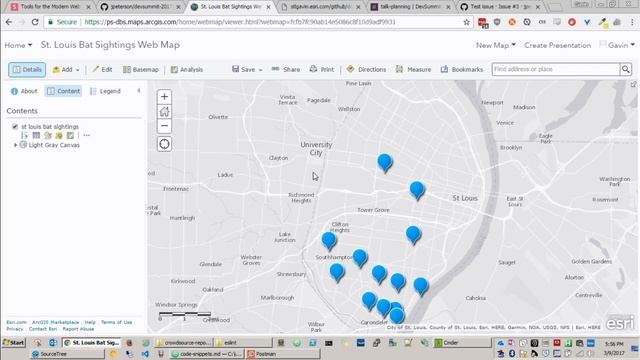Collapse the side panel with arrow
This screenshot has height=360, width=640.
[139, 91]
